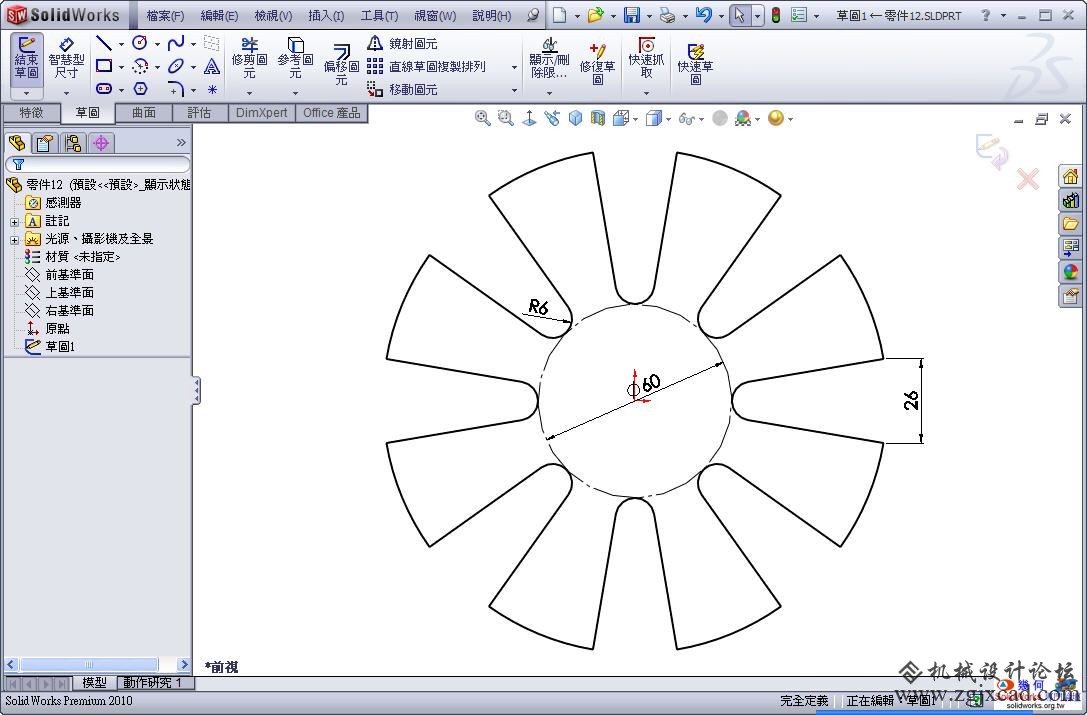Click the 參考圖元 convert entities tool
Screen dimensions: 1087x715
[295, 58]
